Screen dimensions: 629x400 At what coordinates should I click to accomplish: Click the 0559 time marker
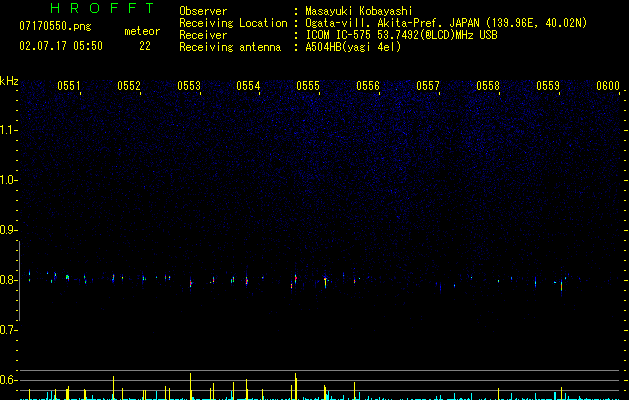(548, 86)
